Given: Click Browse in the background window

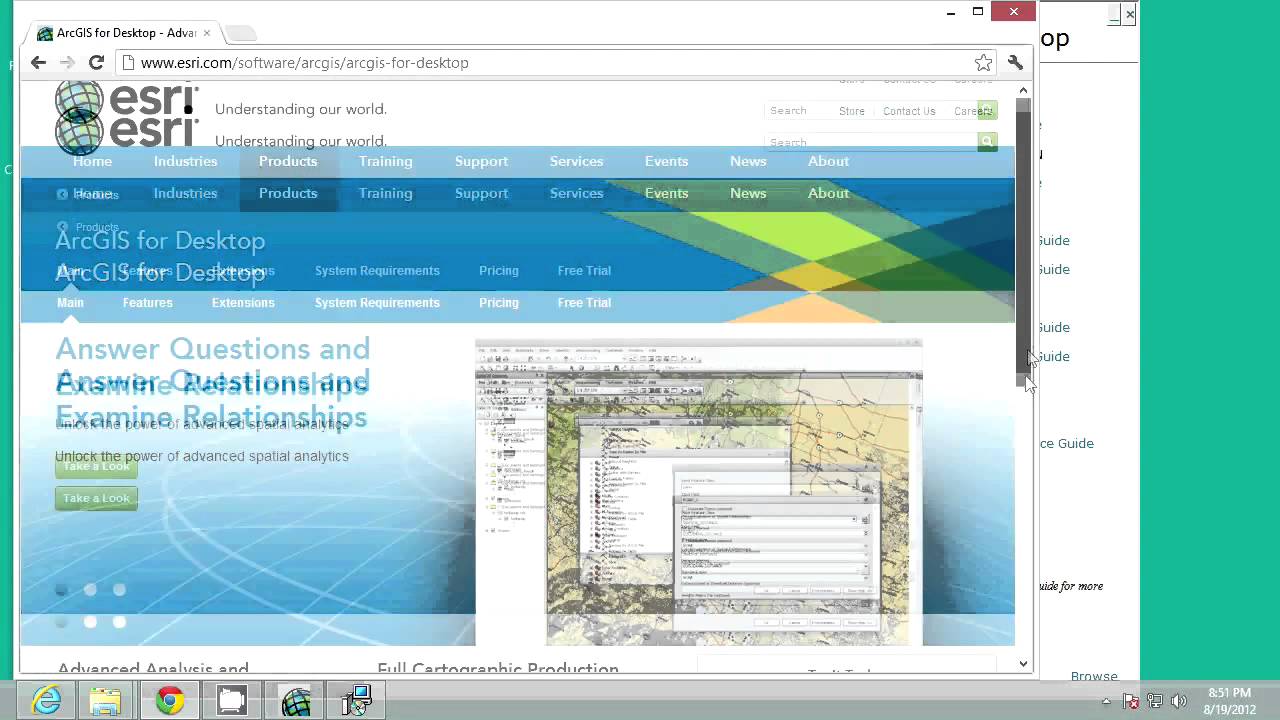Looking at the screenshot, I should [1094, 676].
